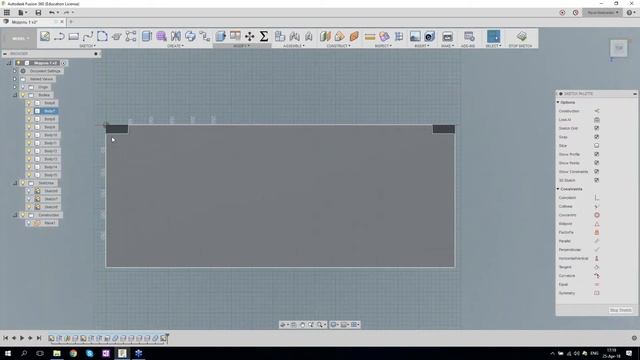Open Windows Start menu
Image resolution: width=640 pixels, height=360 pixels.
tap(7, 353)
